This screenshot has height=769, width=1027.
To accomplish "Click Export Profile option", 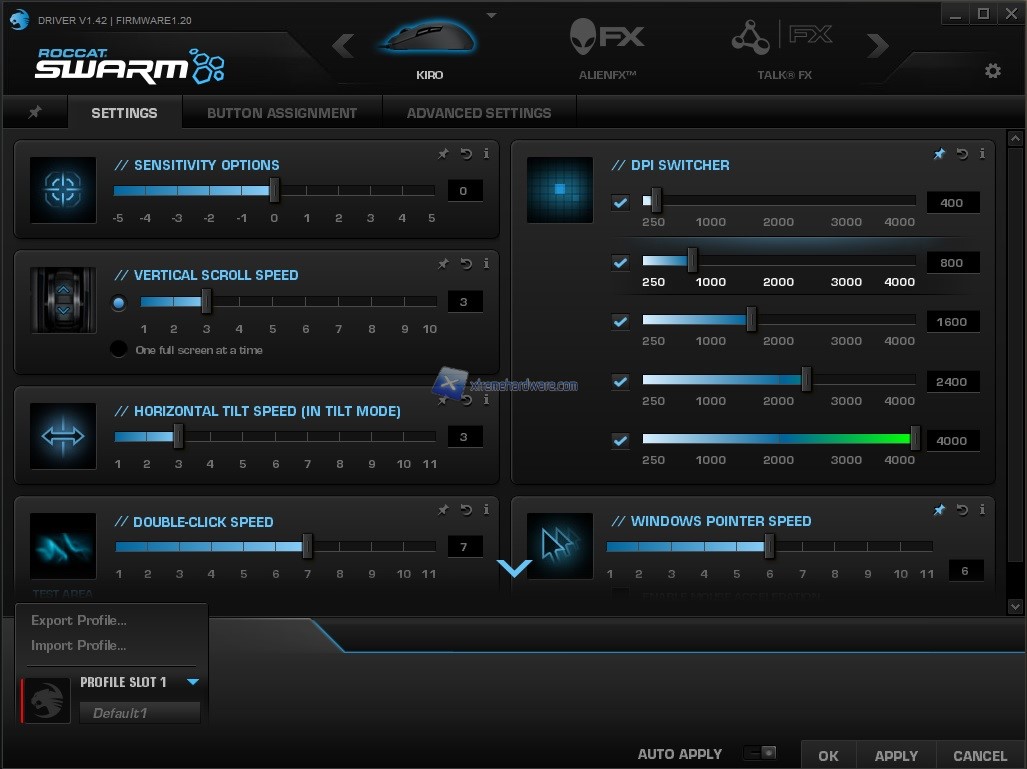I will click(x=79, y=620).
